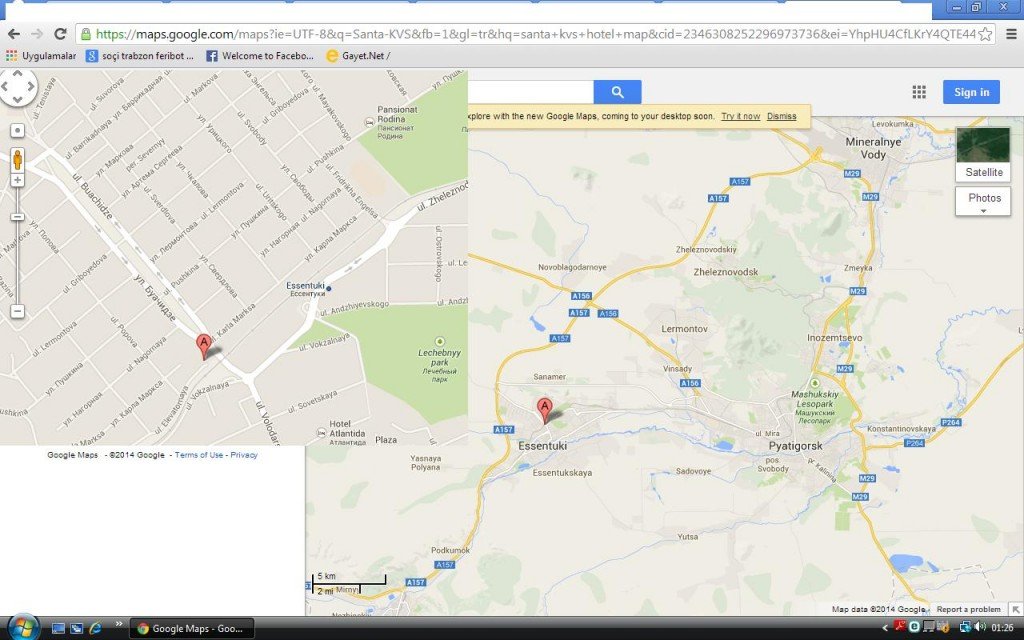Pick up the Street View pegman

(17, 159)
